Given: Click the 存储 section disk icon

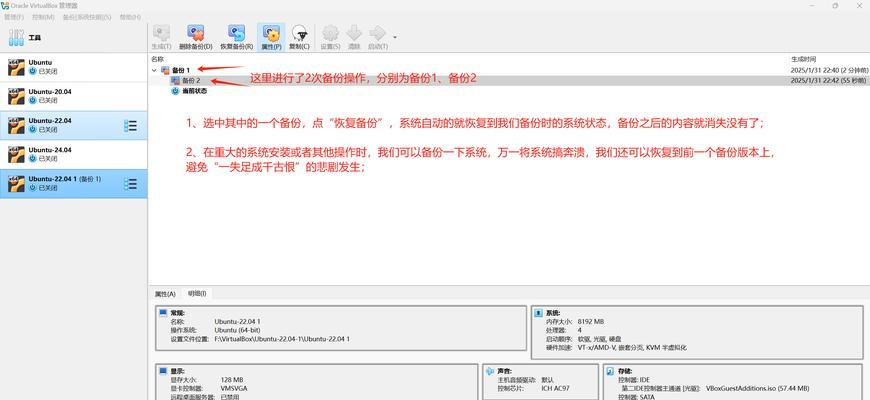Looking at the screenshot, I should click(609, 371).
